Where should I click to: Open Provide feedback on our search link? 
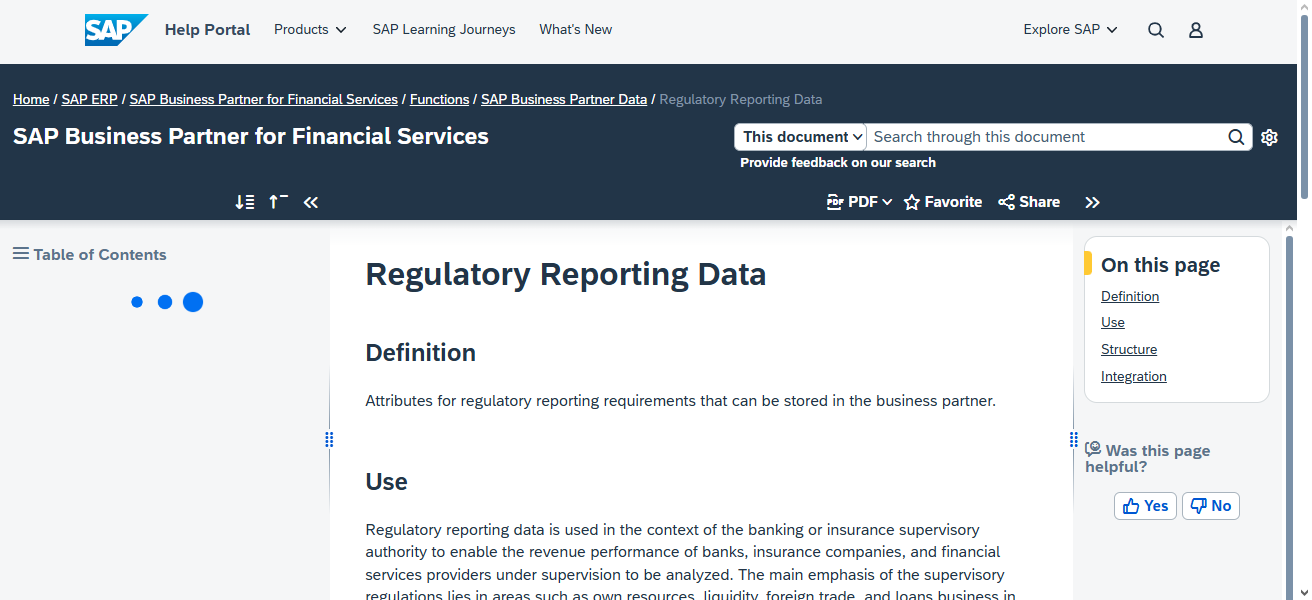click(x=837, y=162)
